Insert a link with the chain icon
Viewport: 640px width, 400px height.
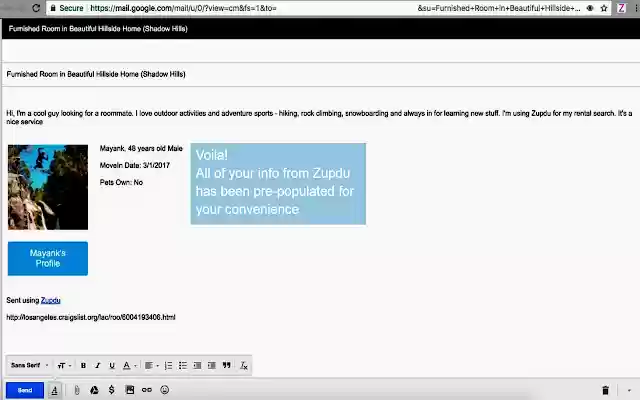(x=147, y=390)
